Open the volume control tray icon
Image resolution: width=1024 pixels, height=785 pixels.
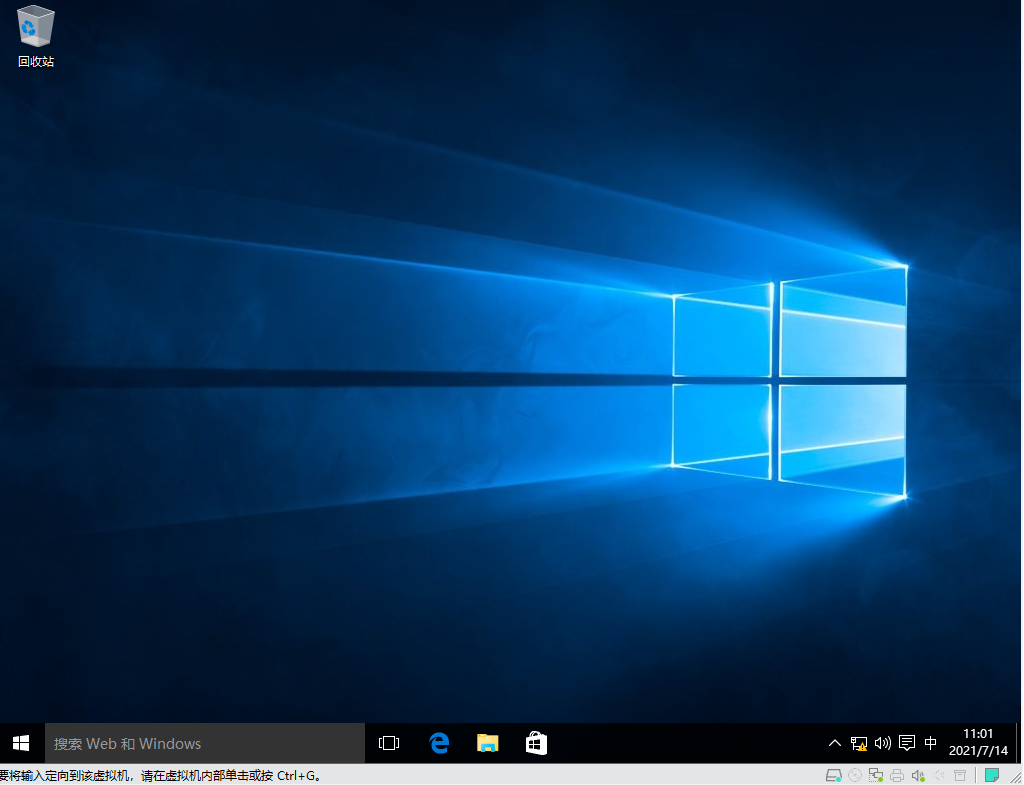[883, 743]
